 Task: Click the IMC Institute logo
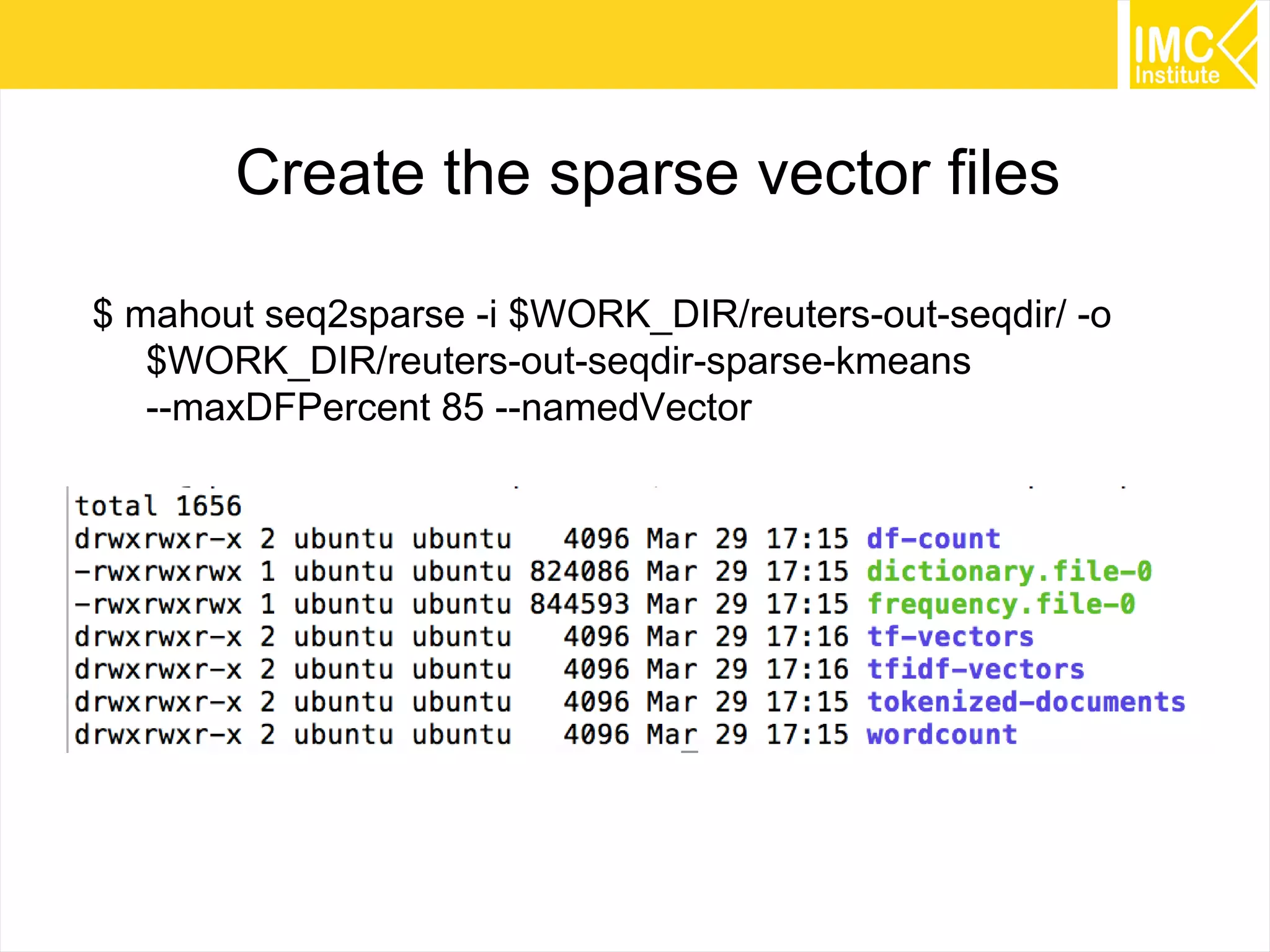click(x=1192, y=45)
